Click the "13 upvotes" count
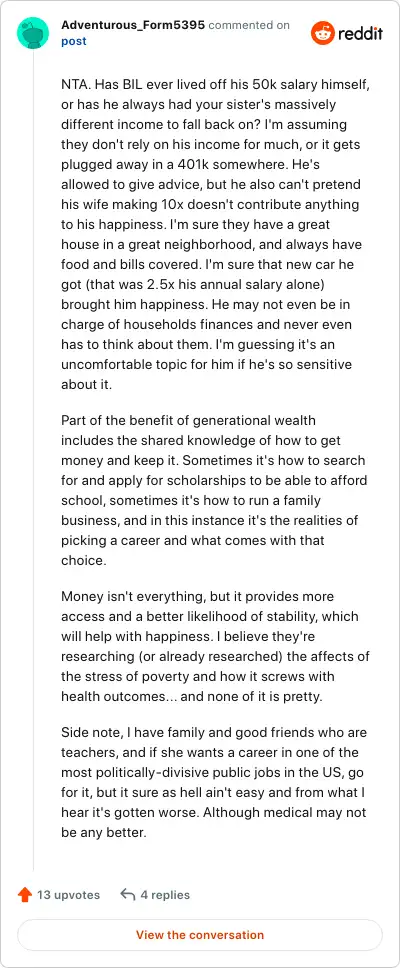Image resolution: width=400 pixels, height=968 pixels. coord(68,895)
